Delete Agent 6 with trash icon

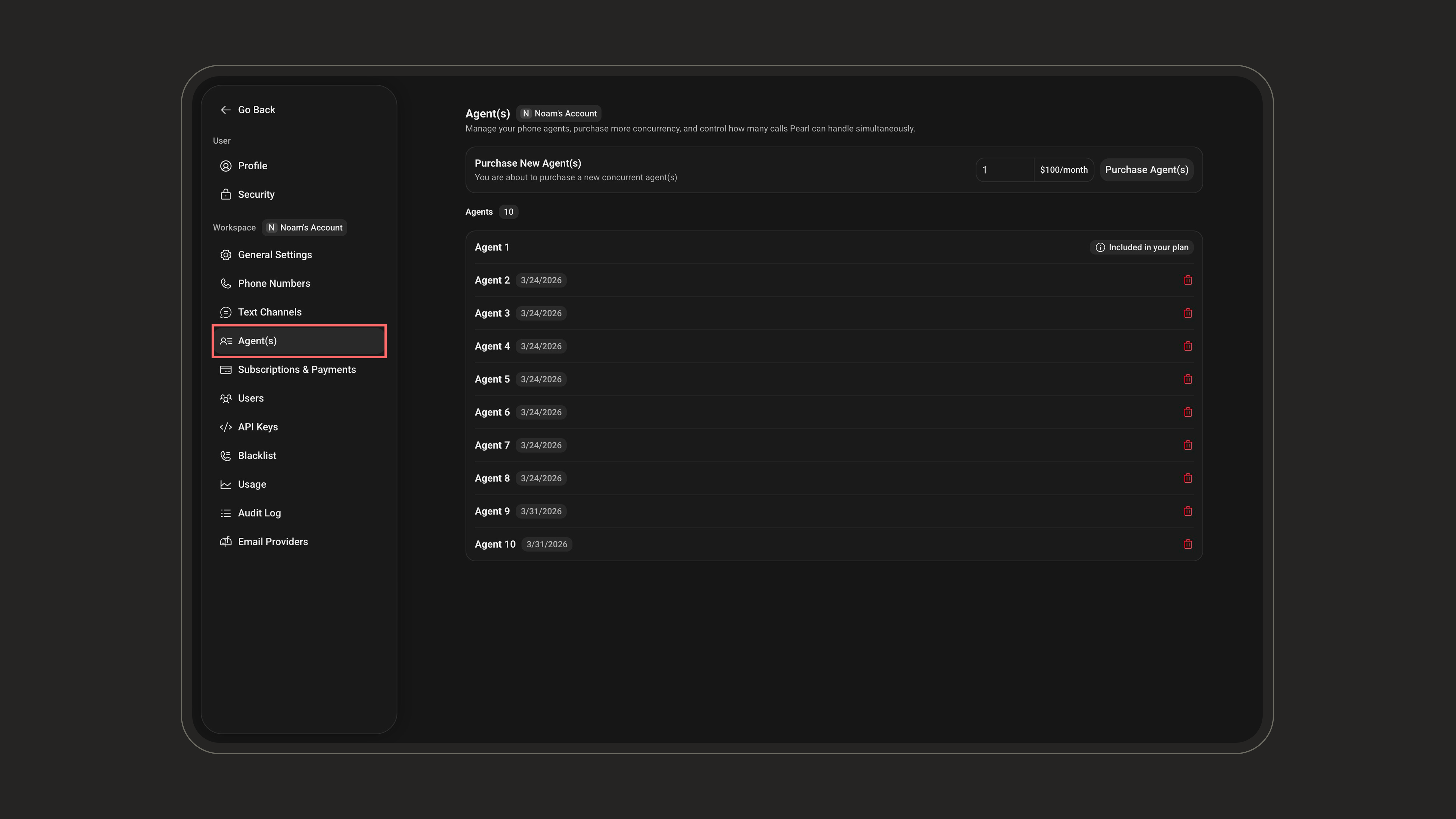pos(1188,412)
